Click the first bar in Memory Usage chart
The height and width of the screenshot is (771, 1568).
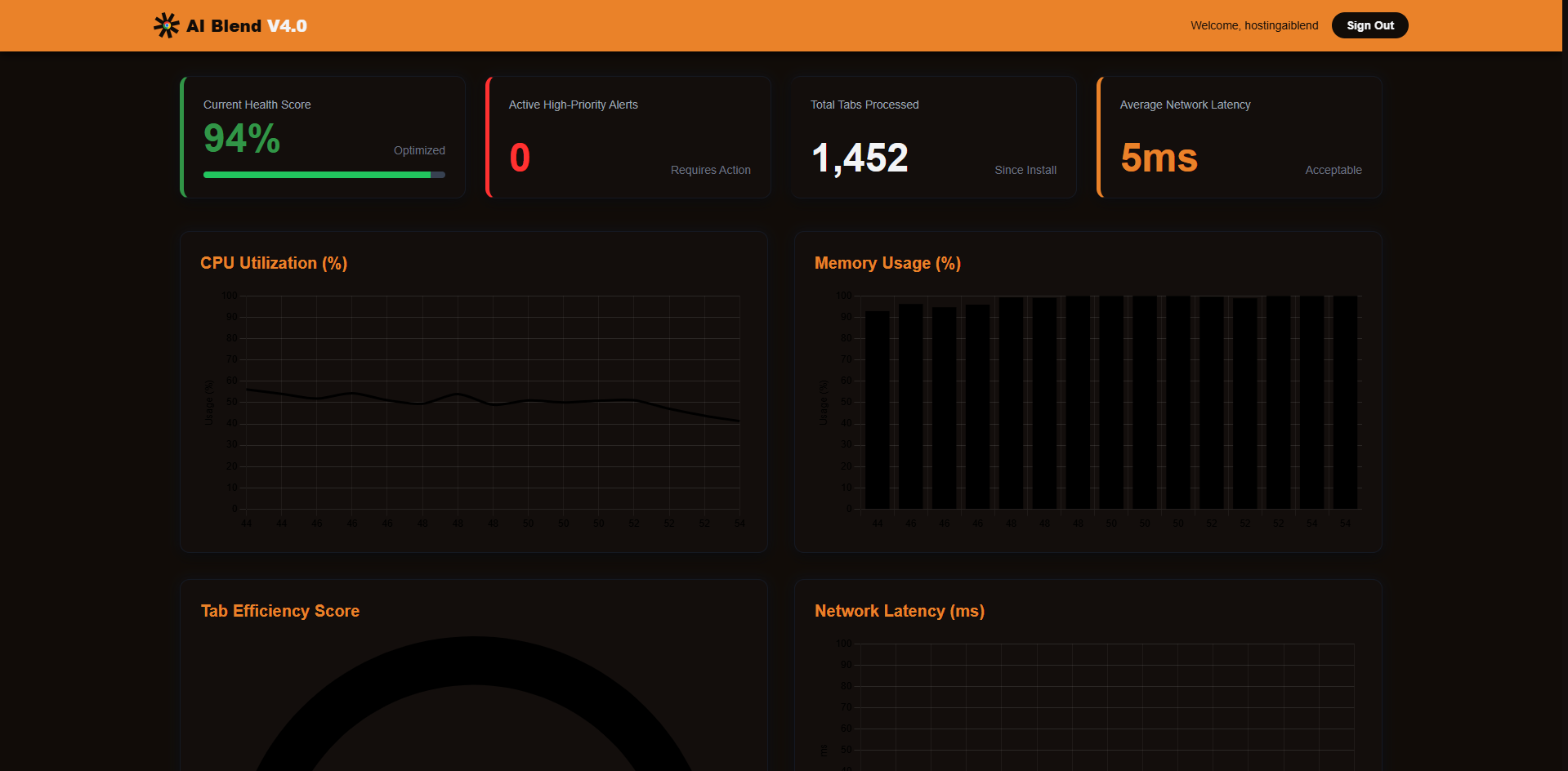click(878, 410)
